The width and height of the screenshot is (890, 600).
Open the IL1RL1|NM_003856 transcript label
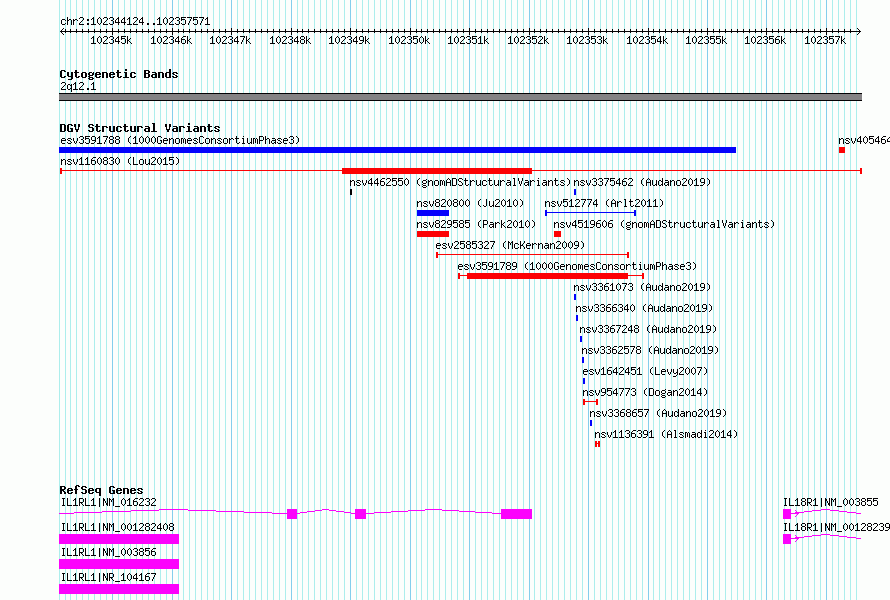[x=108, y=552]
